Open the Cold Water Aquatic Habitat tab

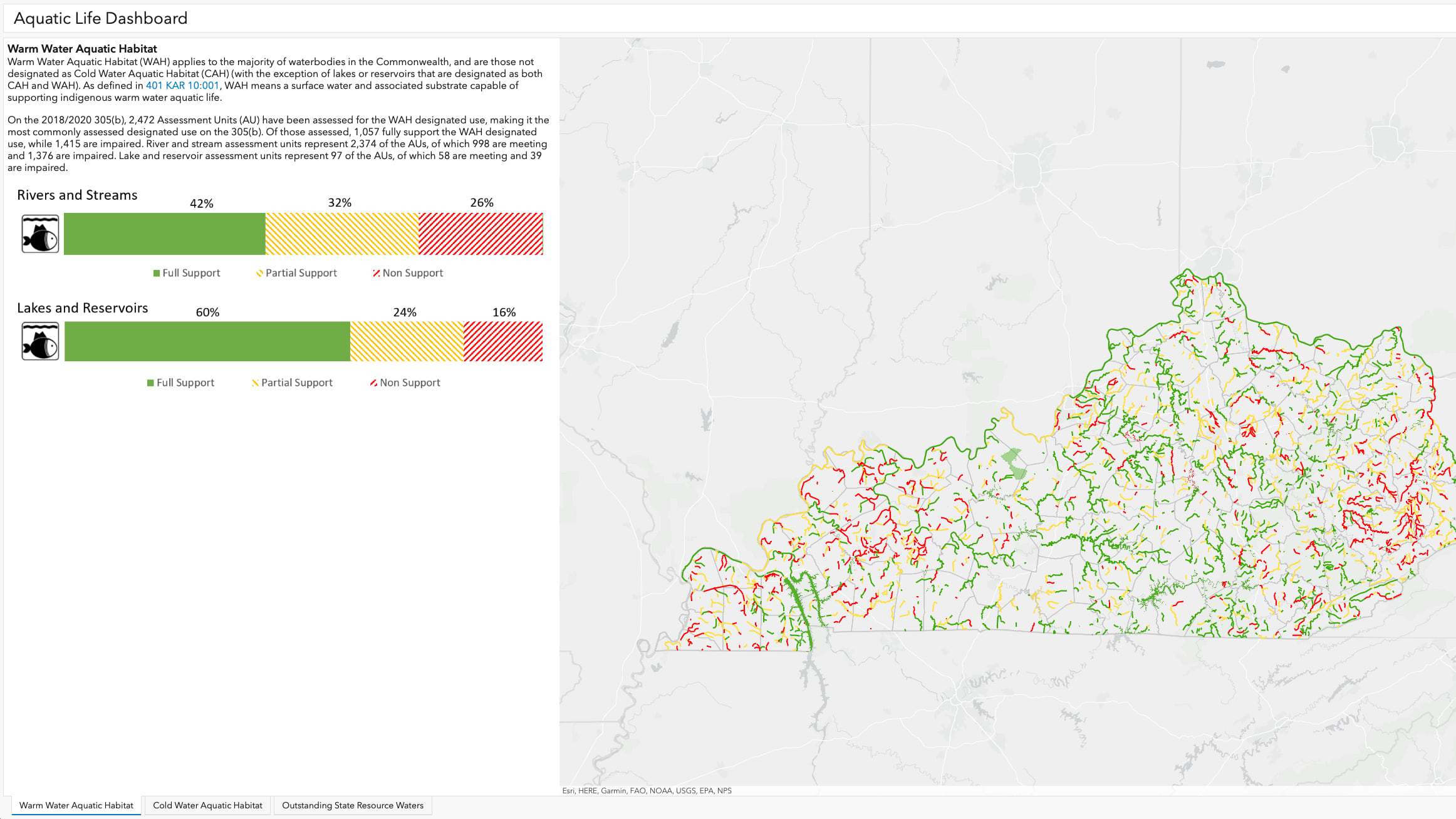pos(207,805)
